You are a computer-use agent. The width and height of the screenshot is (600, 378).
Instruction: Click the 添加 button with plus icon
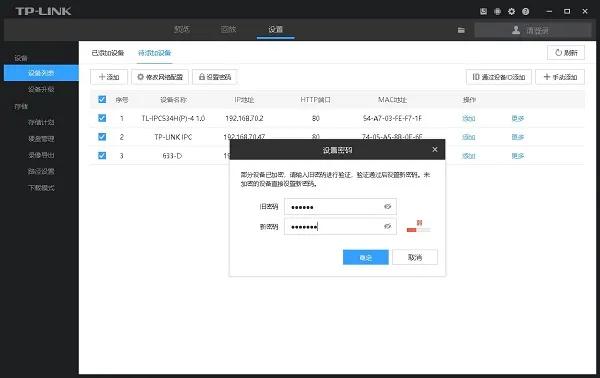tap(109, 77)
